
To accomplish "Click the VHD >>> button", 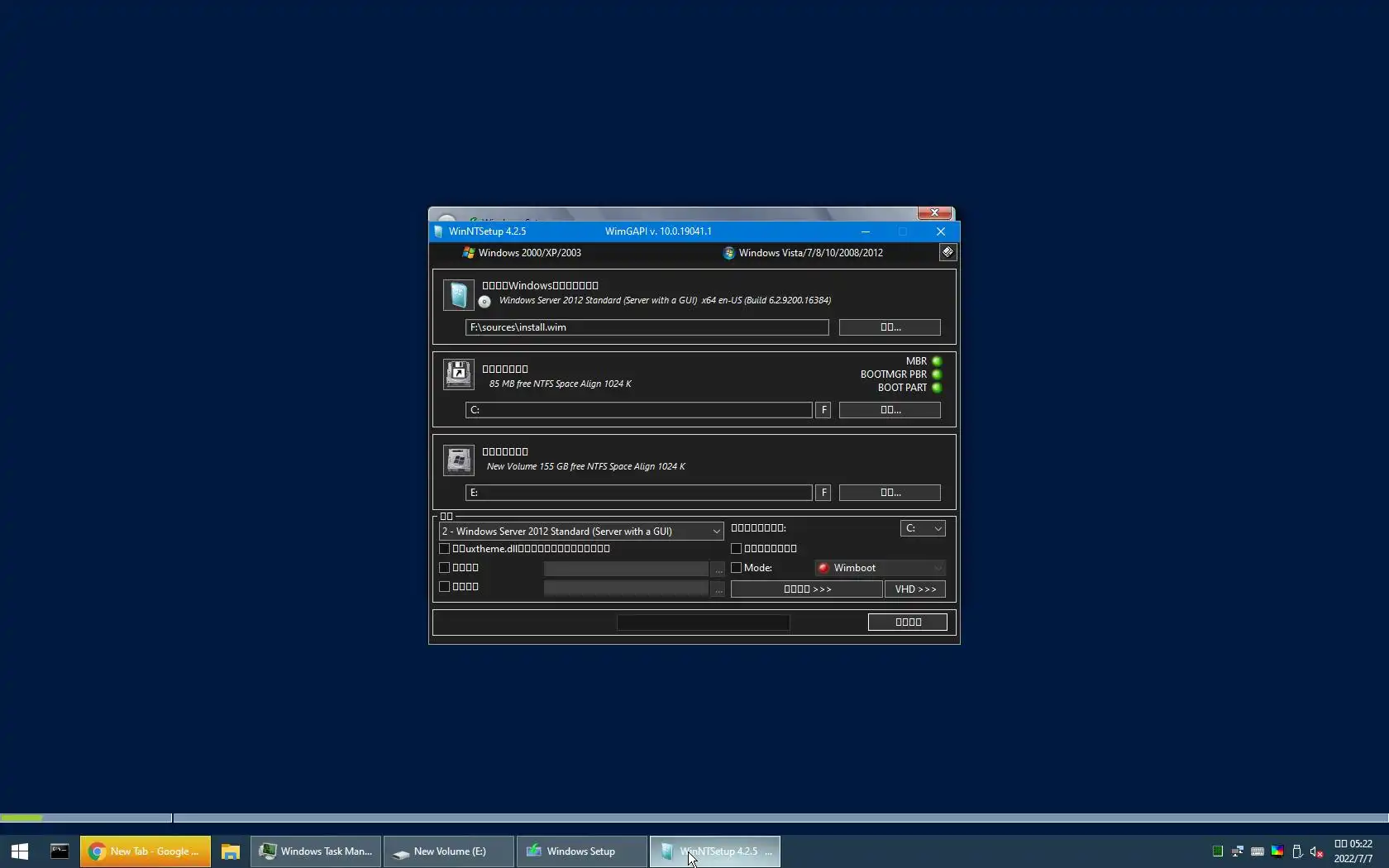I will 915,589.
